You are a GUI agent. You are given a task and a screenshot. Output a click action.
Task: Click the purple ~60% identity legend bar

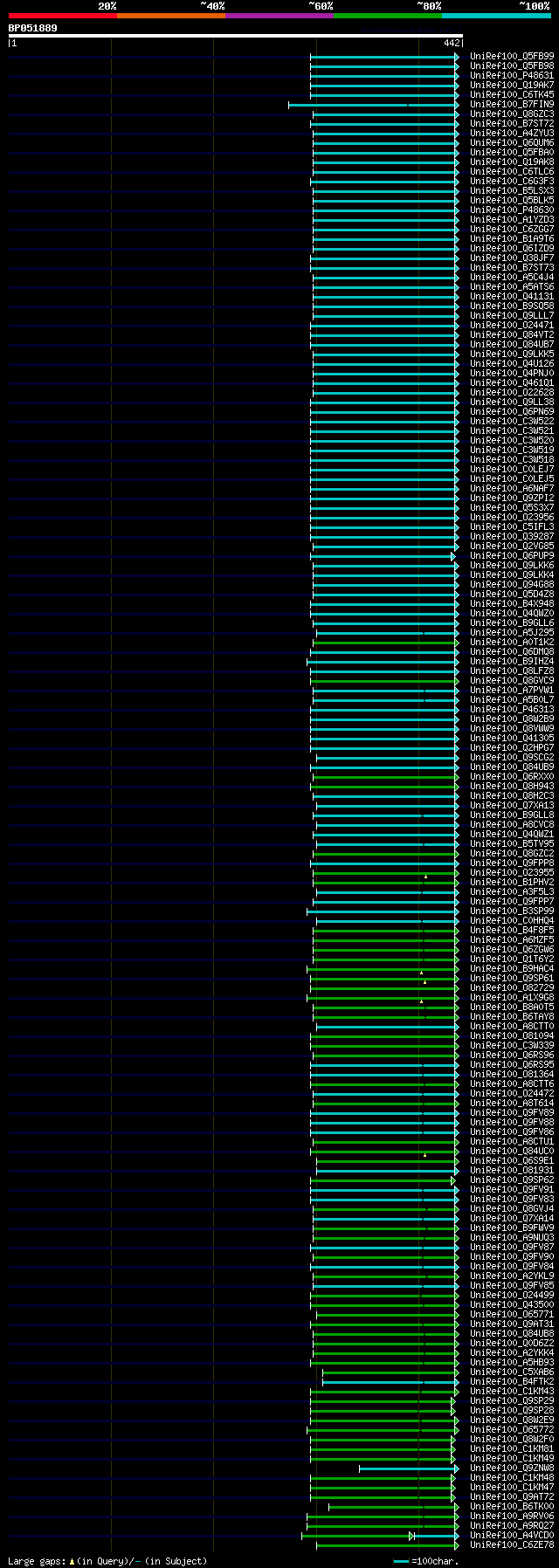tap(279, 16)
